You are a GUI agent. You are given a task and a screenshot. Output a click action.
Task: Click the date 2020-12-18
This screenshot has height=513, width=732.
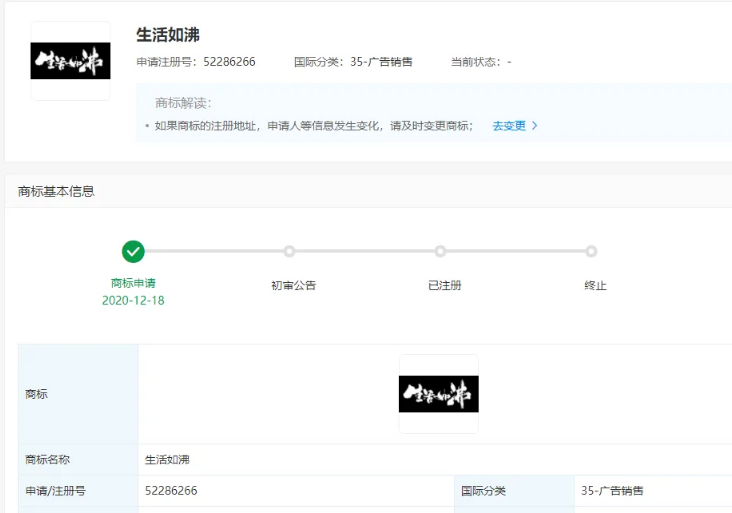[133, 300]
